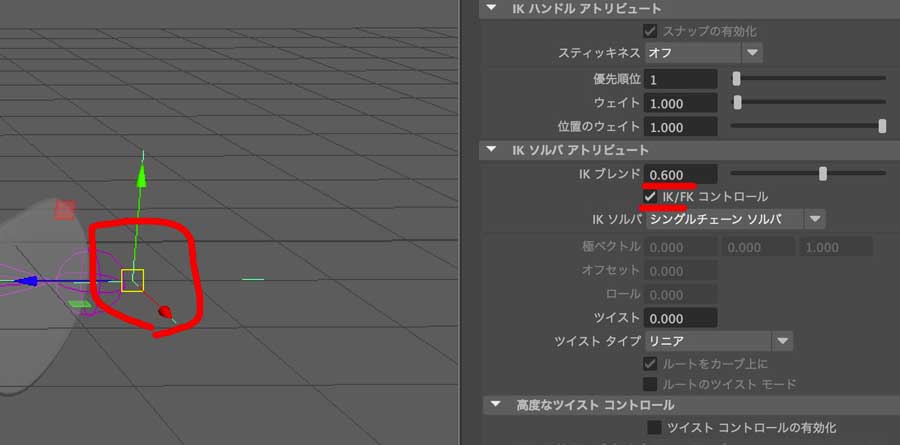Viewport: 900px width, 445px height.
Task: Uncheck the IK/FK コントロール checkbox
Action: point(650,197)
